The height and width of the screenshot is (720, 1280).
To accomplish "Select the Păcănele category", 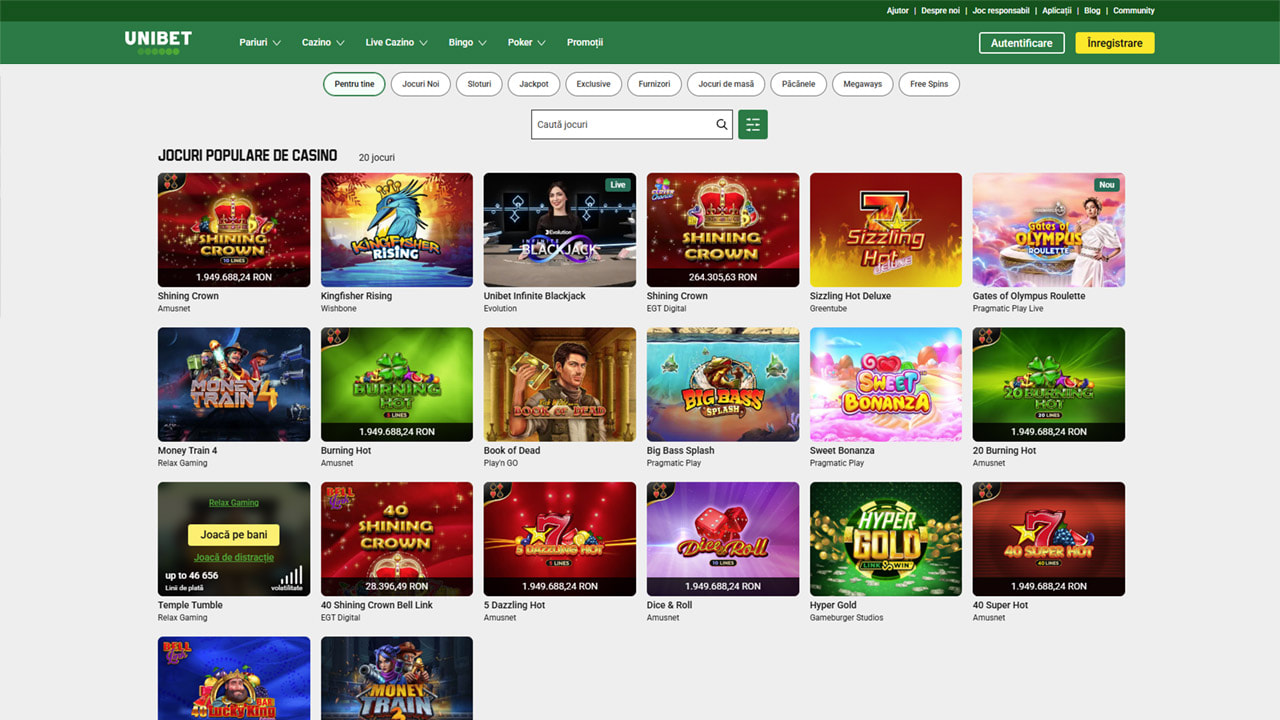I will [x=799, y=84].
